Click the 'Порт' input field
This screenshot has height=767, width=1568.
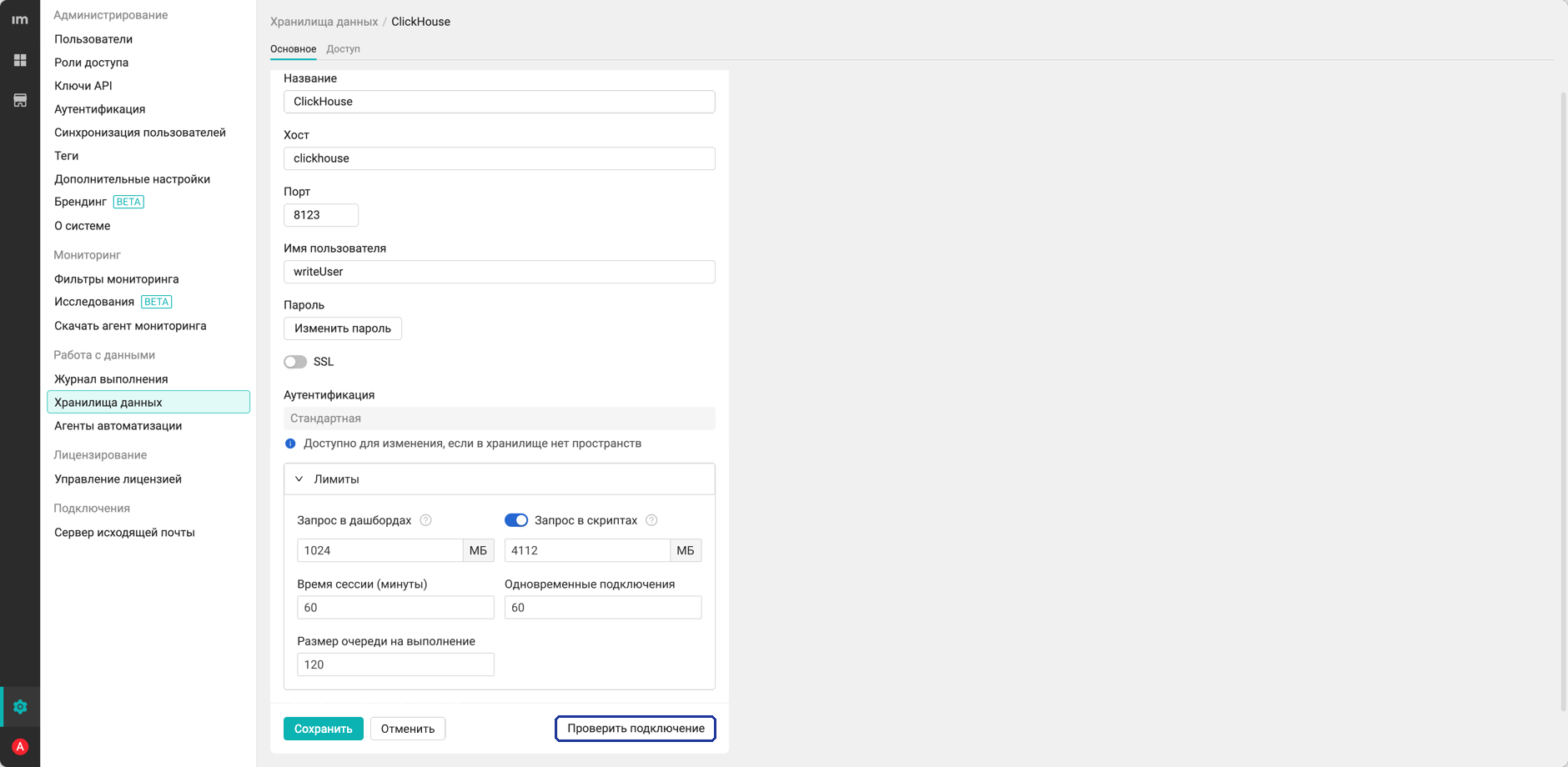[321, 215]
